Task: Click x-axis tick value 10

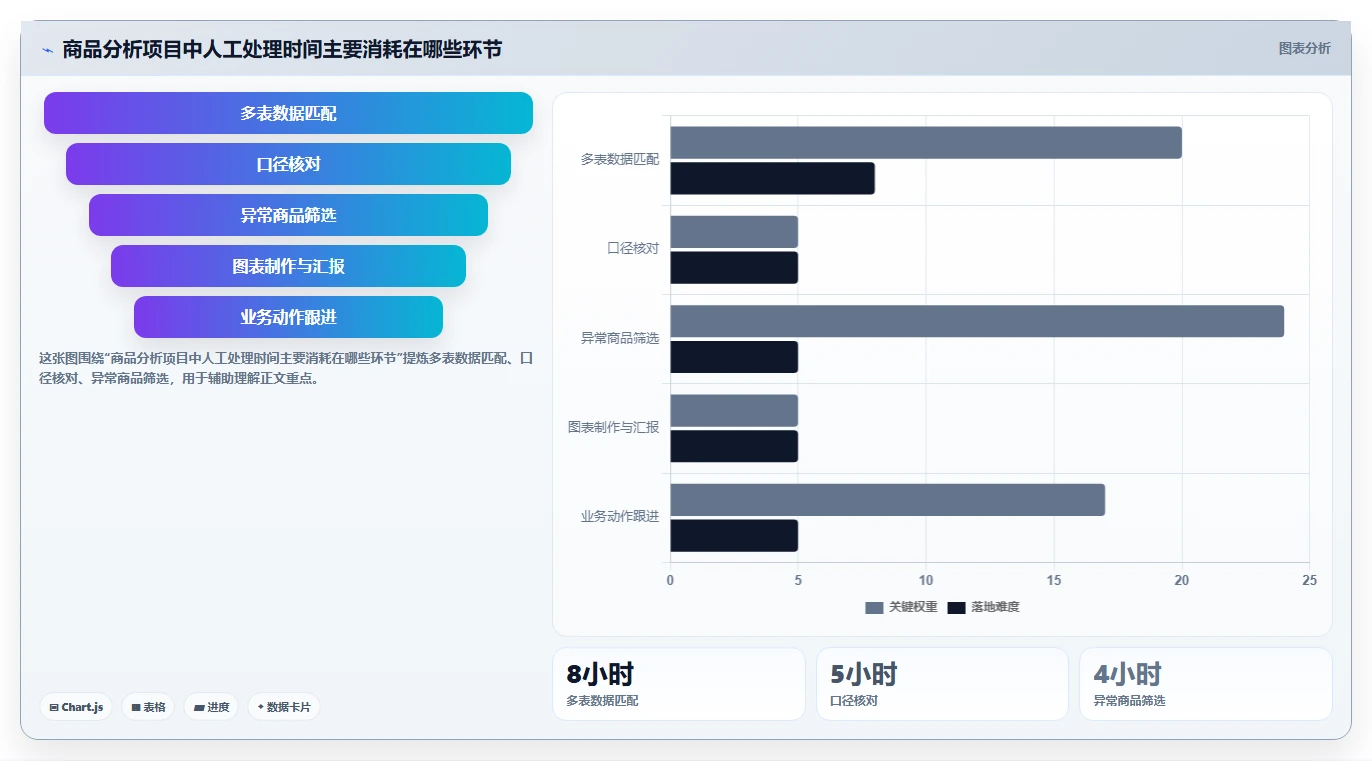Action: [x=926, y=581]
